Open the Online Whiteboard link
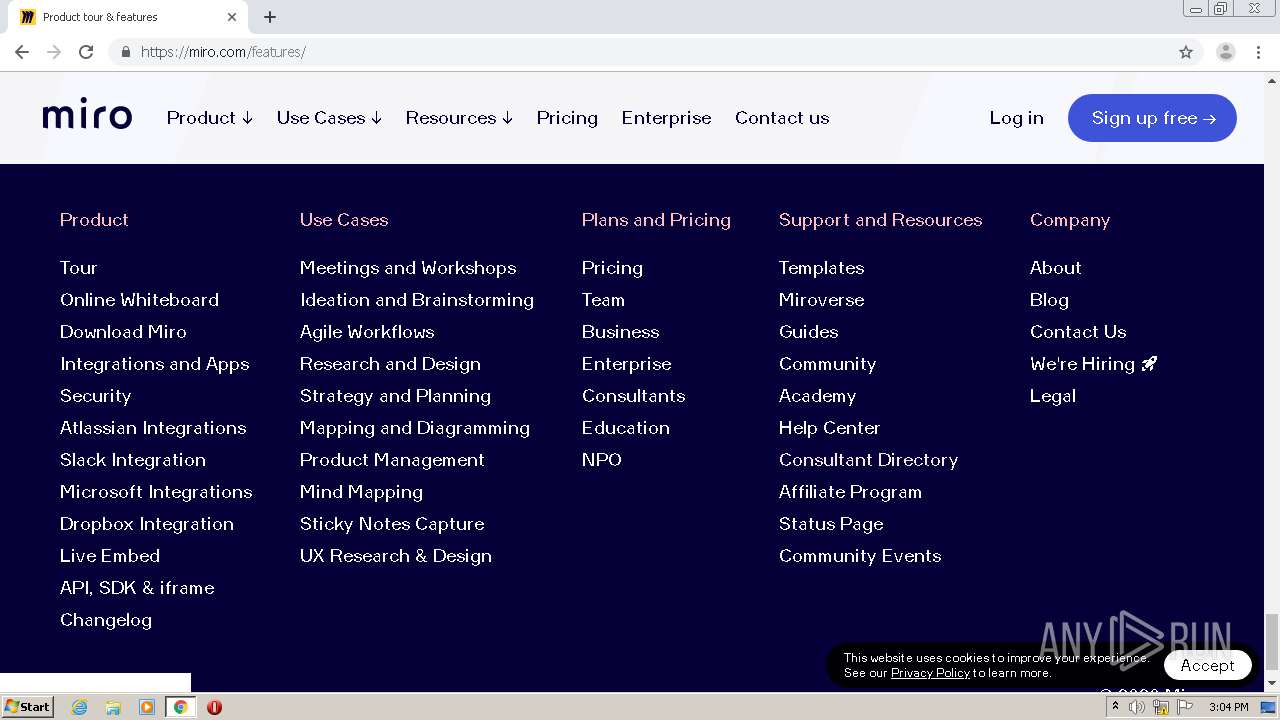1280x720 pixels. [139, 300]
